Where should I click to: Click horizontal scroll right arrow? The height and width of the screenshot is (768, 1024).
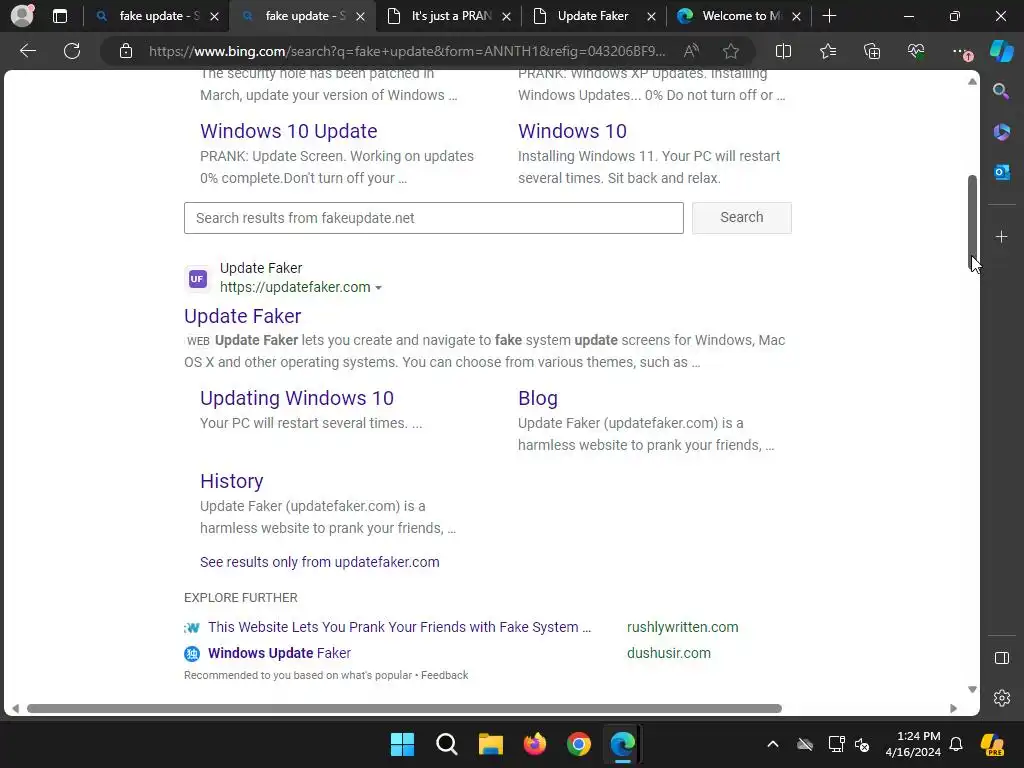pos(953,709)
